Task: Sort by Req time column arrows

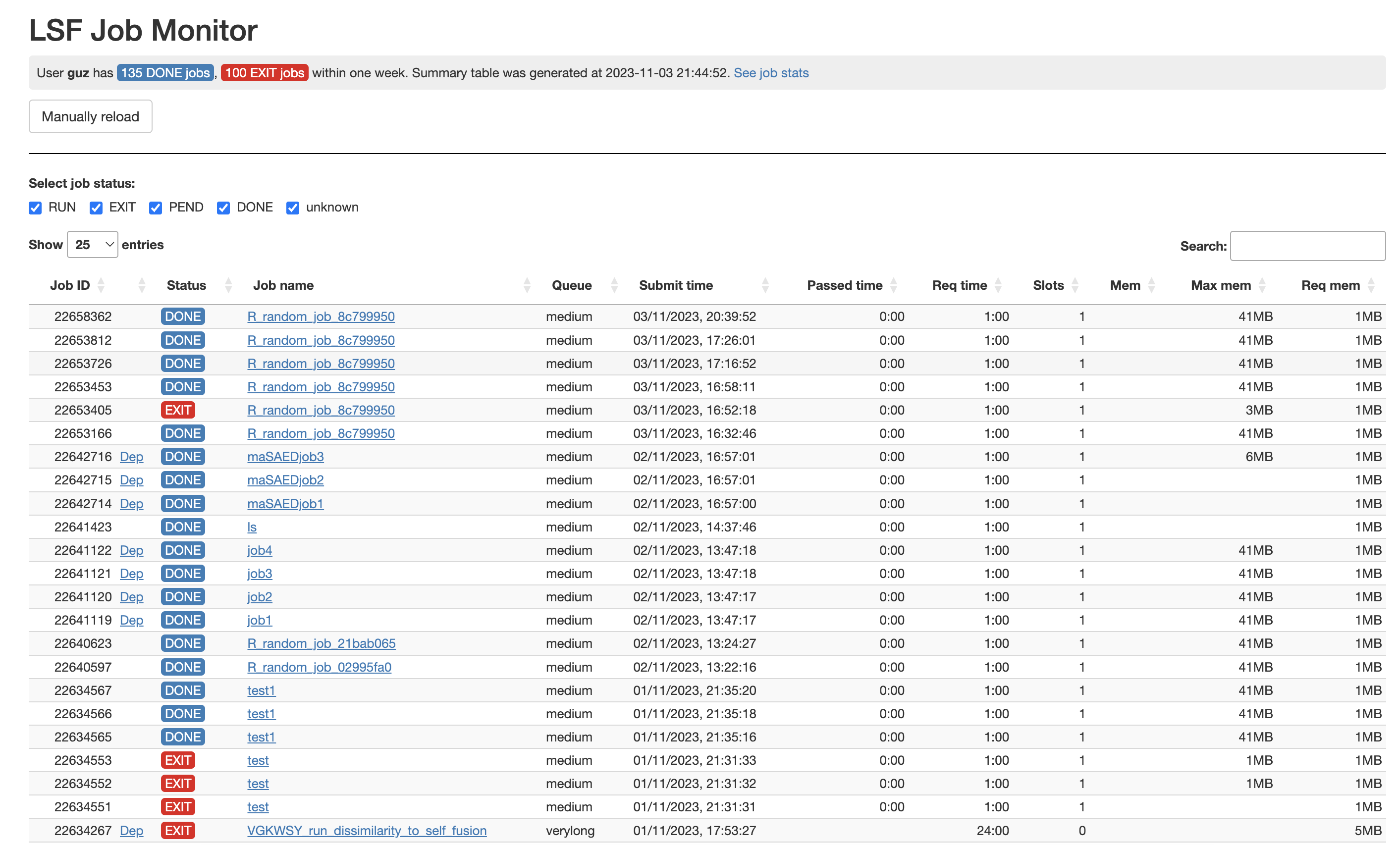Action: (998, 285)
